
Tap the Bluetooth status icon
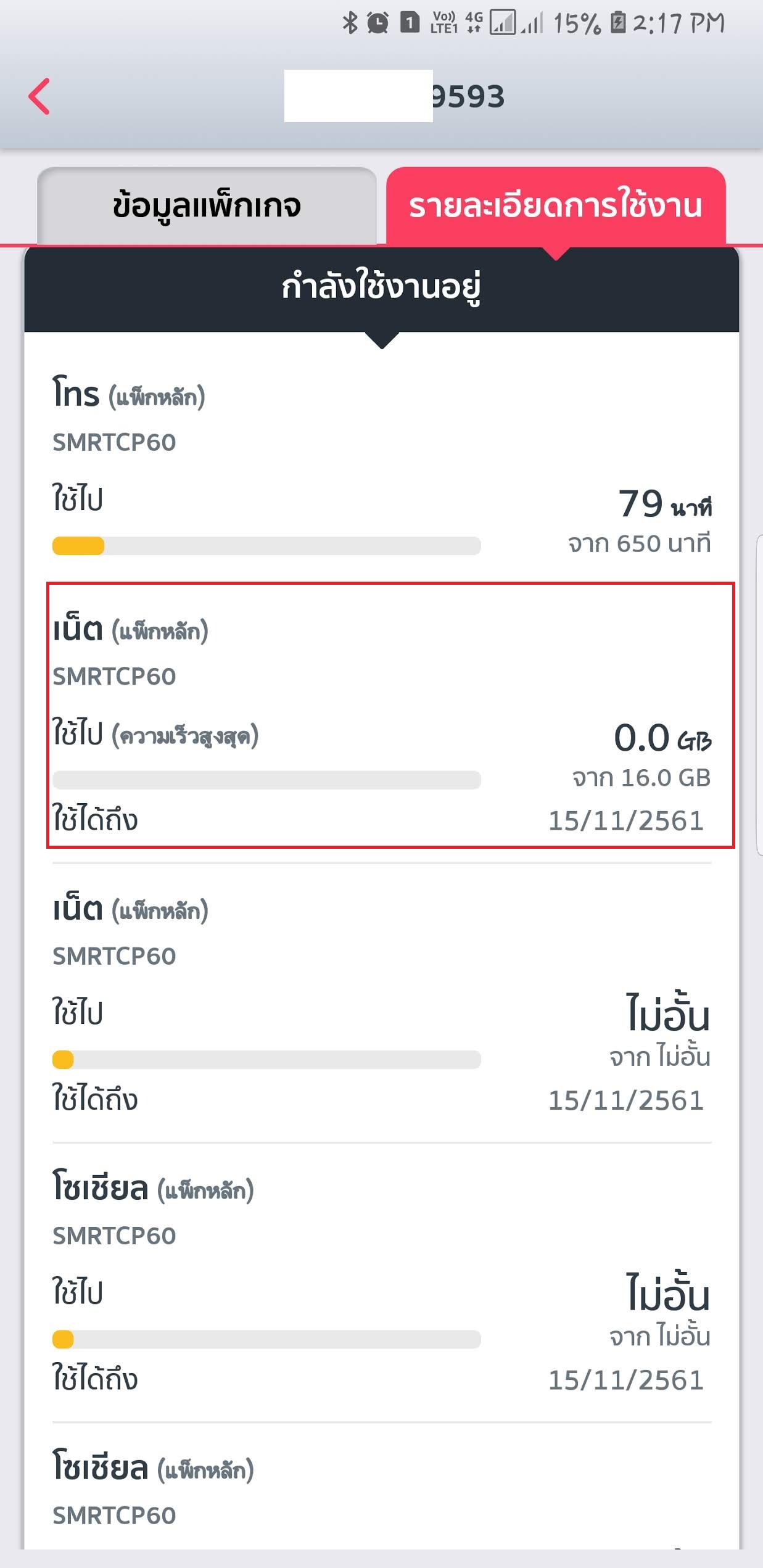pos(350,23)
